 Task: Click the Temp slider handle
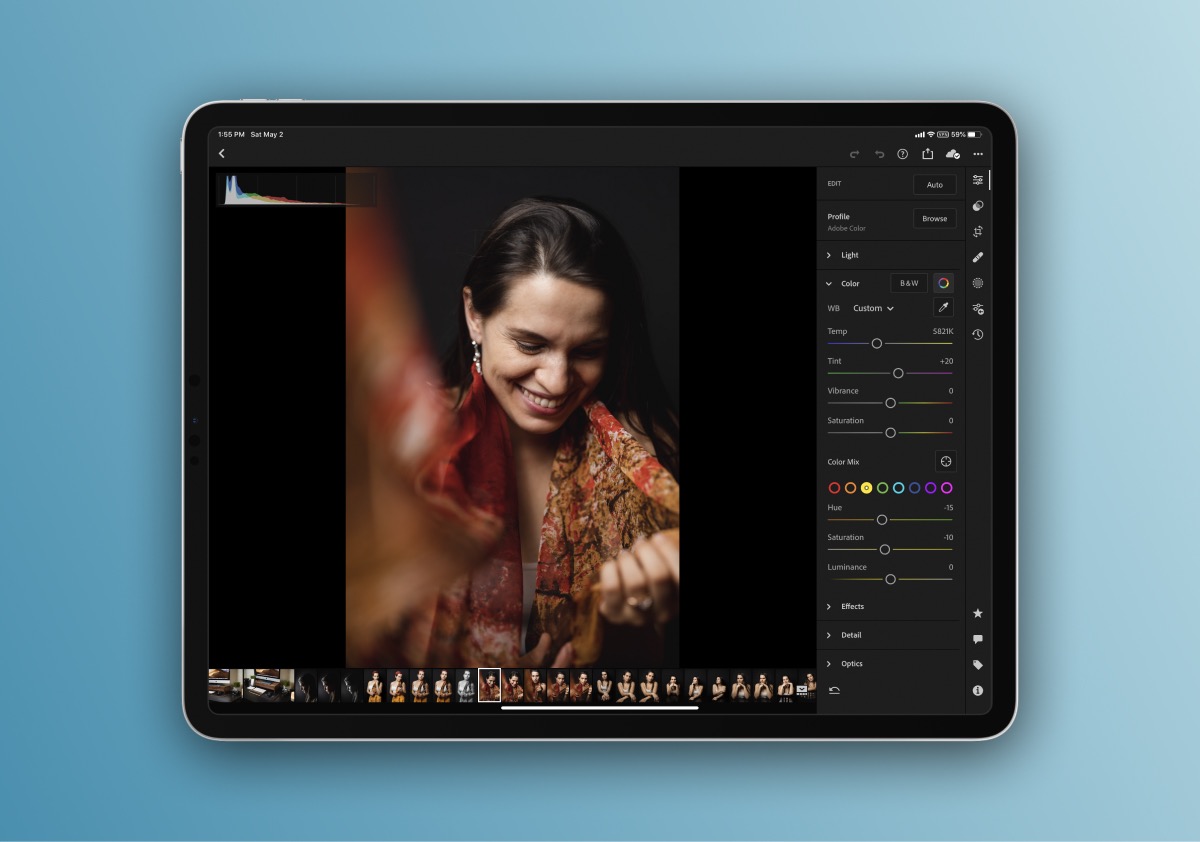click(x=877, y=343)
